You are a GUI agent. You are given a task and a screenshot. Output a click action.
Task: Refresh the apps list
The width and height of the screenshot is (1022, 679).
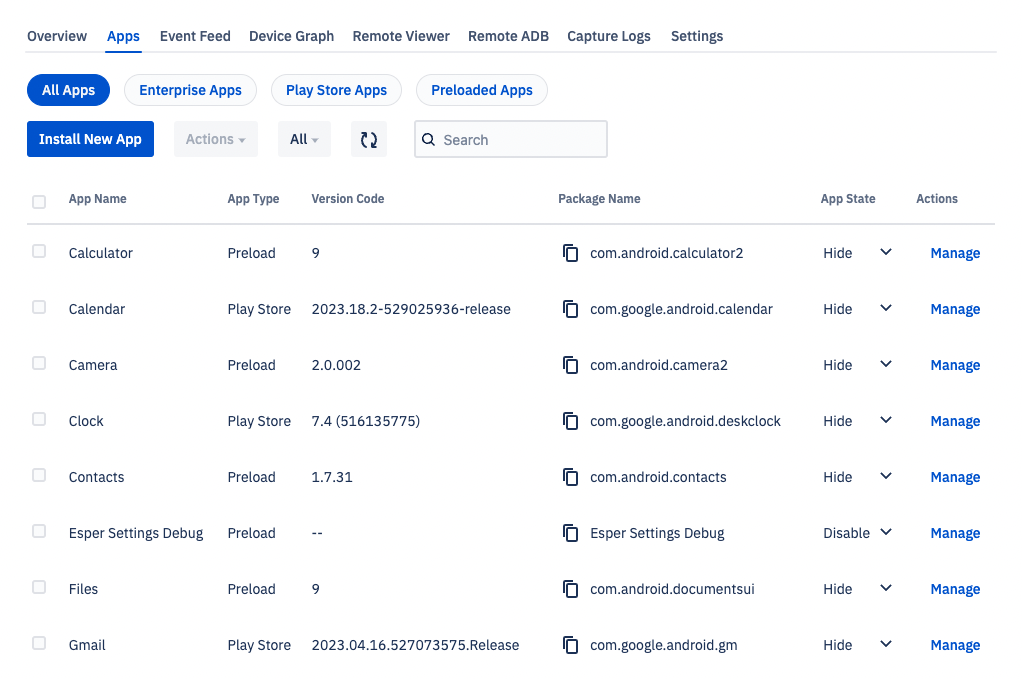pos(368,139)
